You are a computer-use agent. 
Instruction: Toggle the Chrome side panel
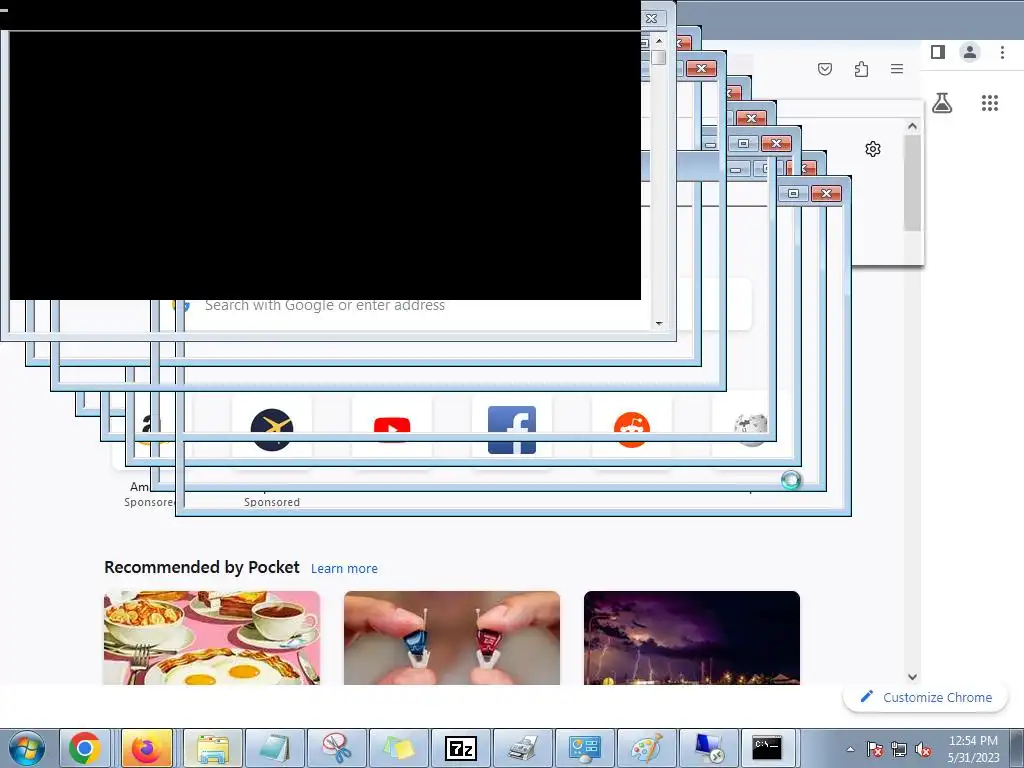(x=938, y=52)
